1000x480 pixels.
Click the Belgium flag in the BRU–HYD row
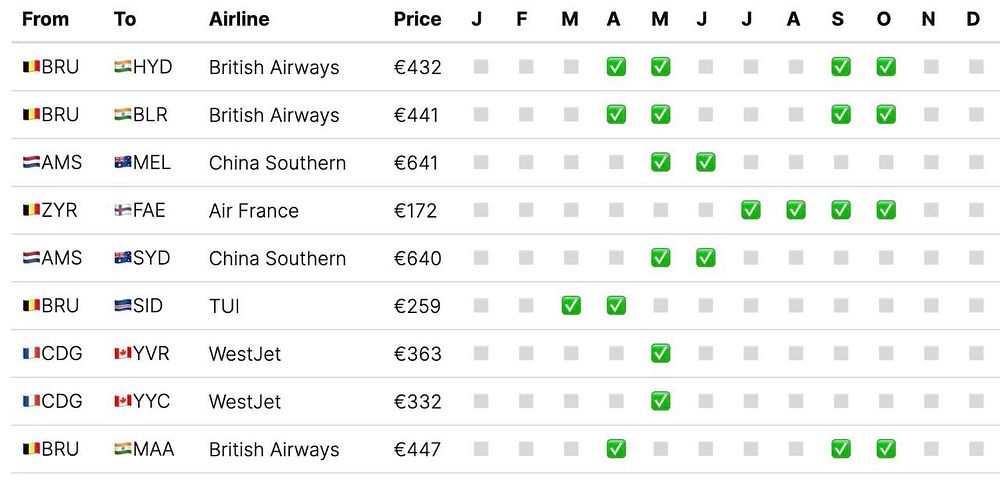[31, 67]
